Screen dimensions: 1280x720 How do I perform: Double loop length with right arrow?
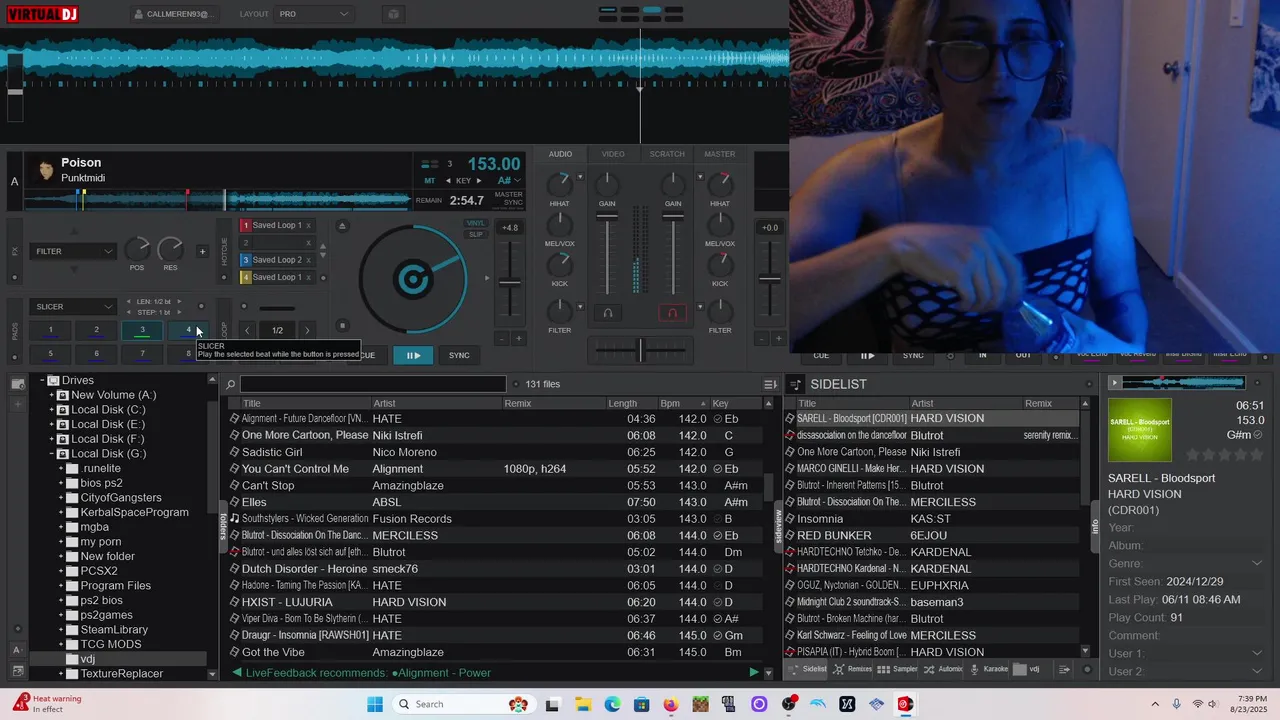[307, 330]
